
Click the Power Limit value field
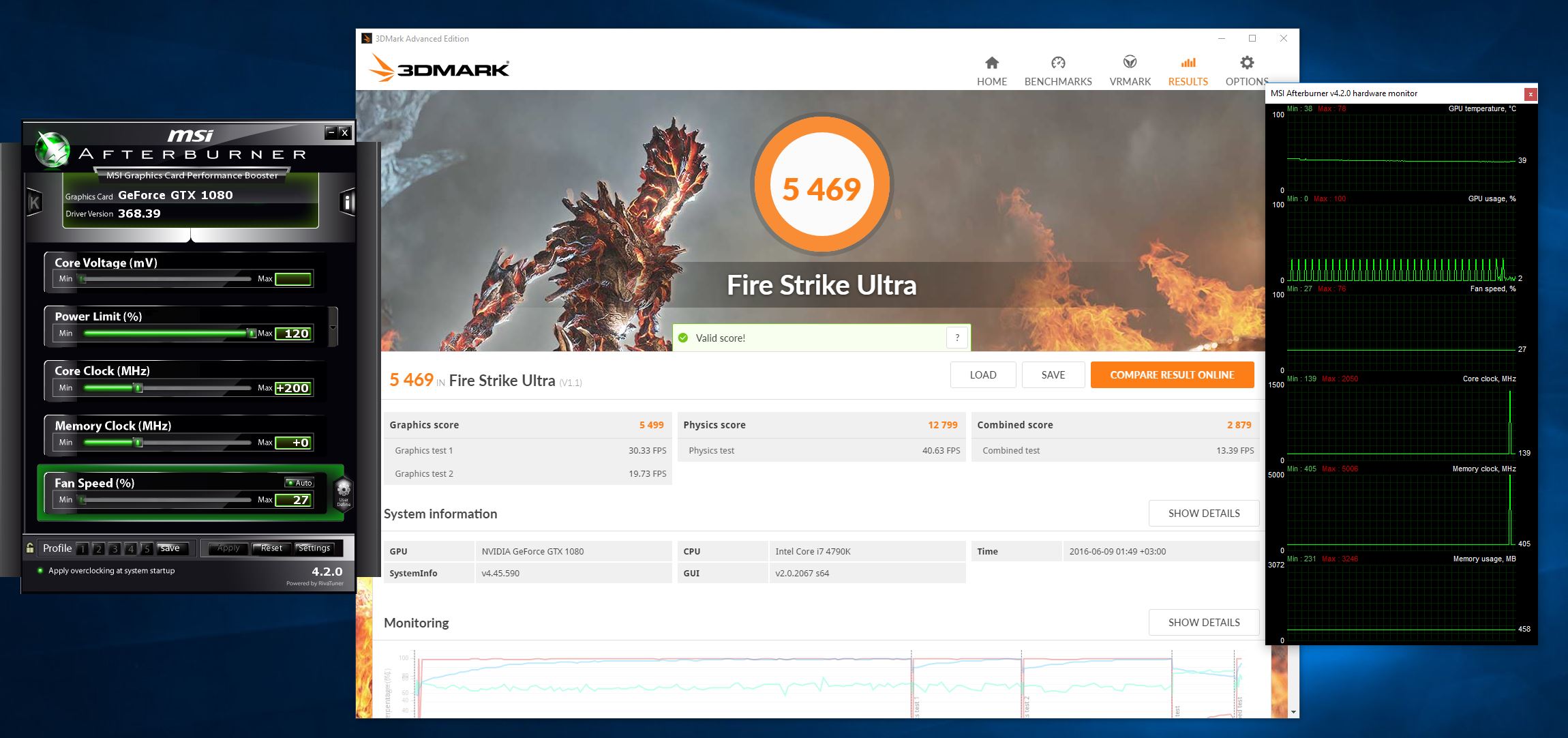pyautogui.click(x=294, y=334)
